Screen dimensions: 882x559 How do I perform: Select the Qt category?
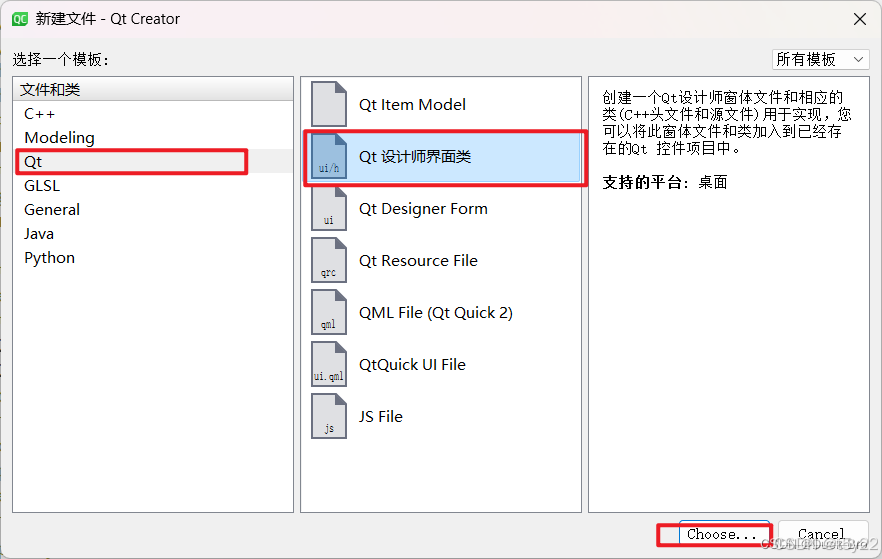pyautogui.click(x=153, y=162)
